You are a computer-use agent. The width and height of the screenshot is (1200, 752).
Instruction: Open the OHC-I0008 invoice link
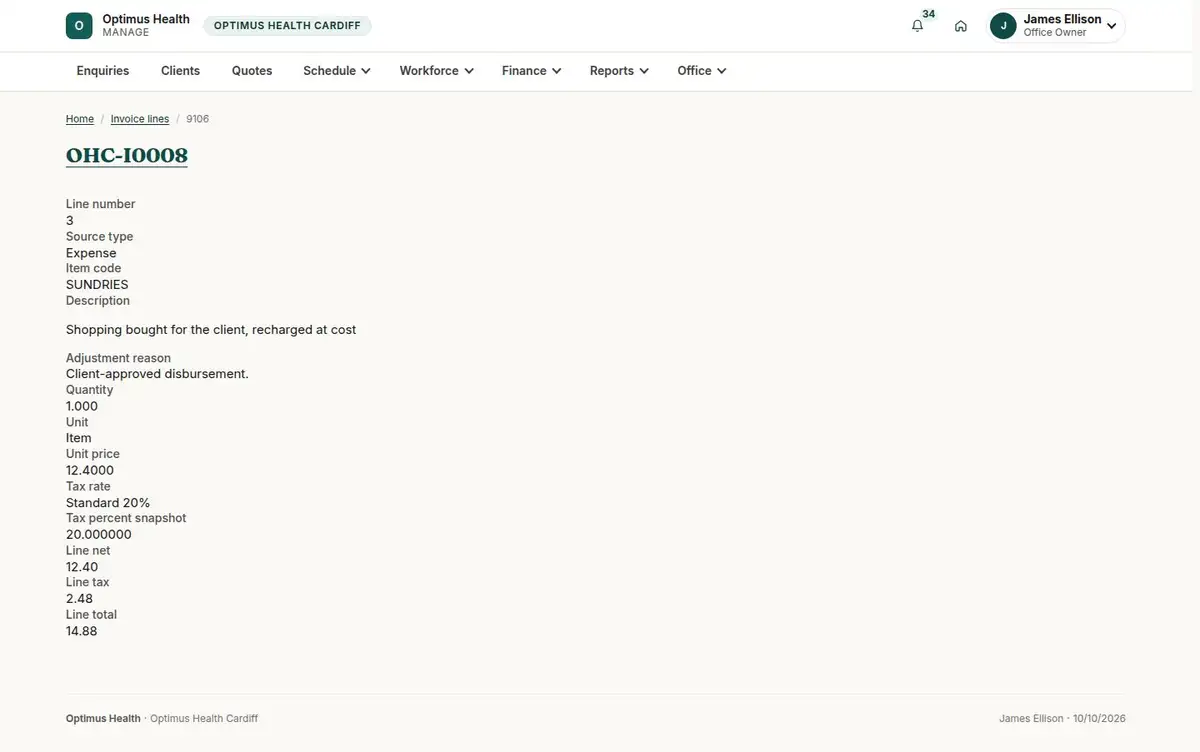point(127,155)
